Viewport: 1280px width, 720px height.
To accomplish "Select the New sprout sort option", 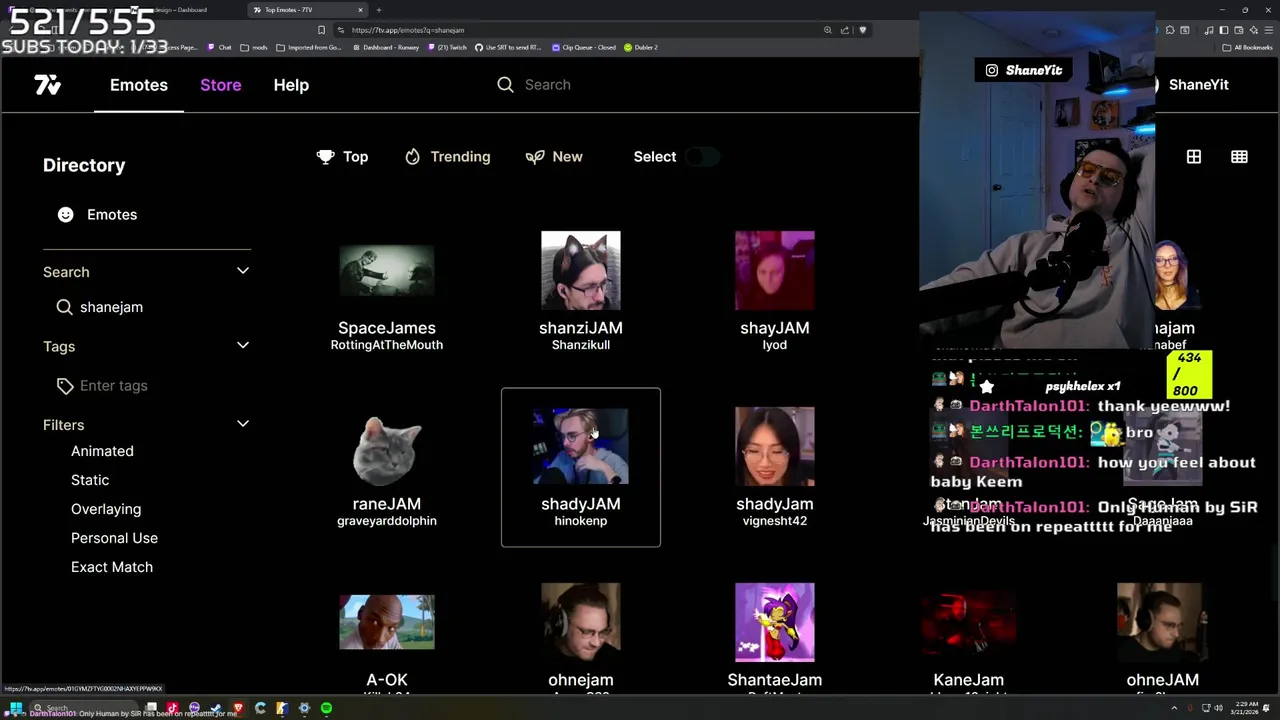I will point(554,157).
